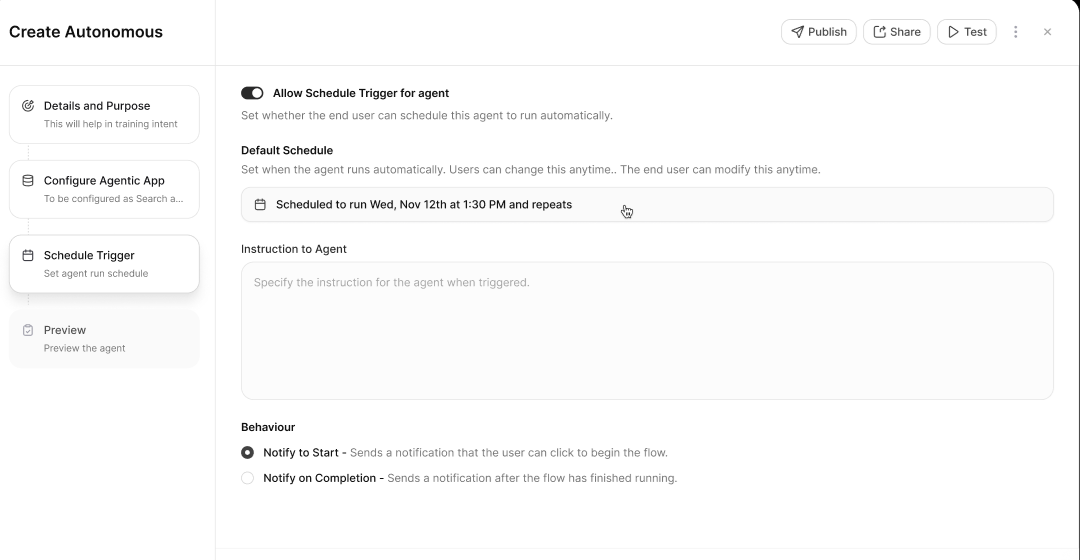Select the Notify to Start radio option

pos(248,453)
